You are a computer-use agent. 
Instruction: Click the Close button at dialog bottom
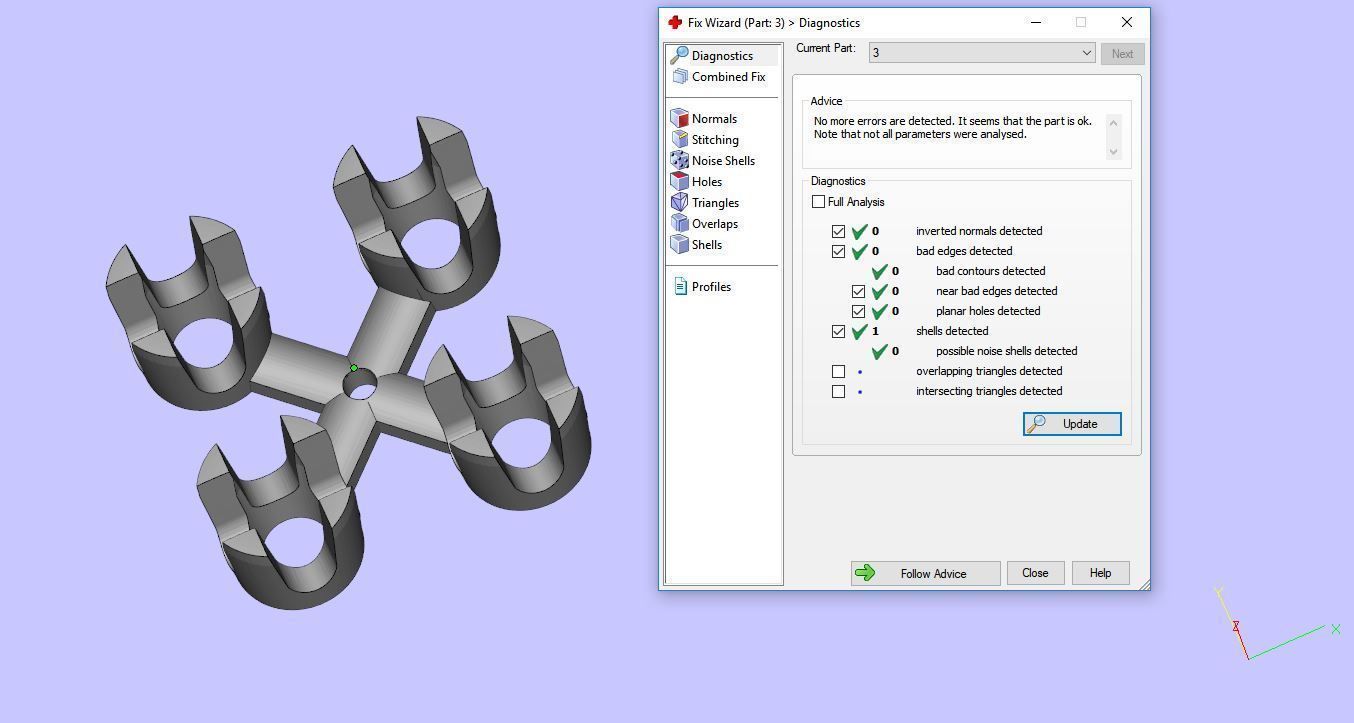point(1035,573)
